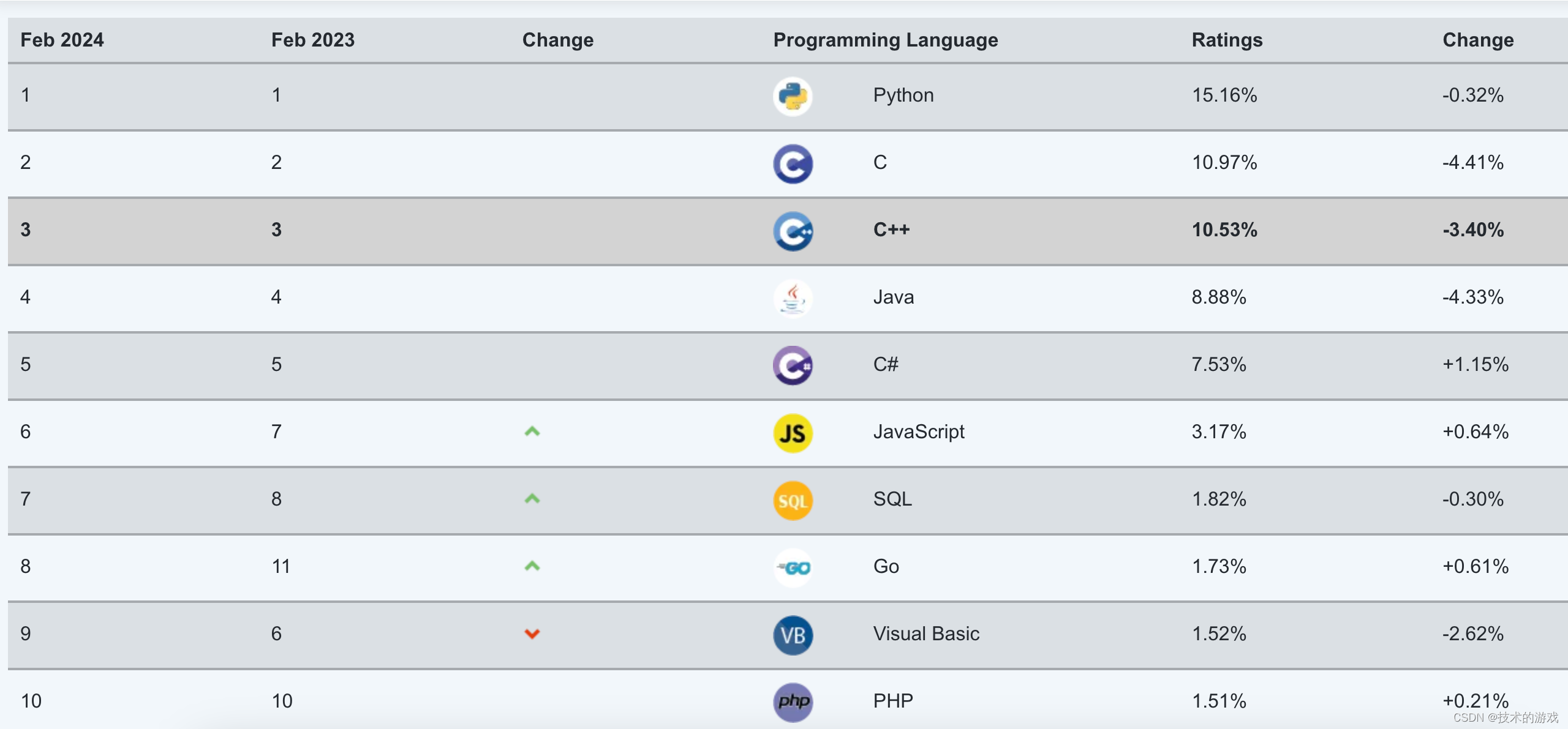The image size is (1568, 729).
Task: Click Go's 1.73% rating
Action: [1219, 566]
